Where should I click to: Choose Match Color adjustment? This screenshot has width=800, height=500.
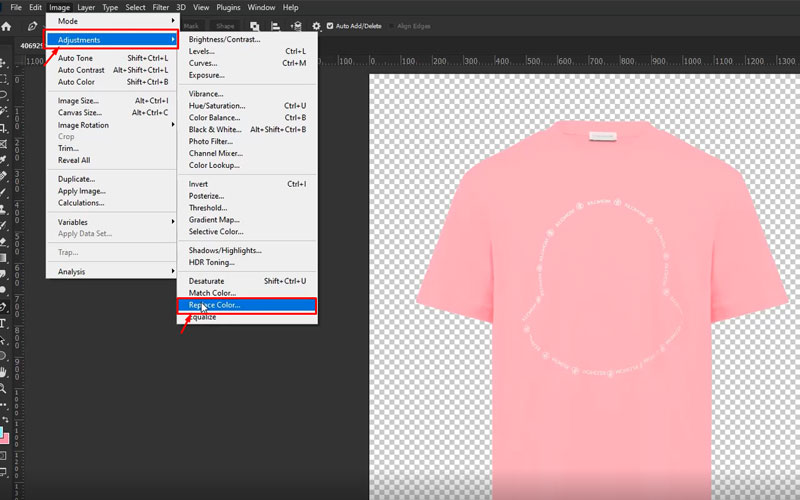click(x=247, y=293)
